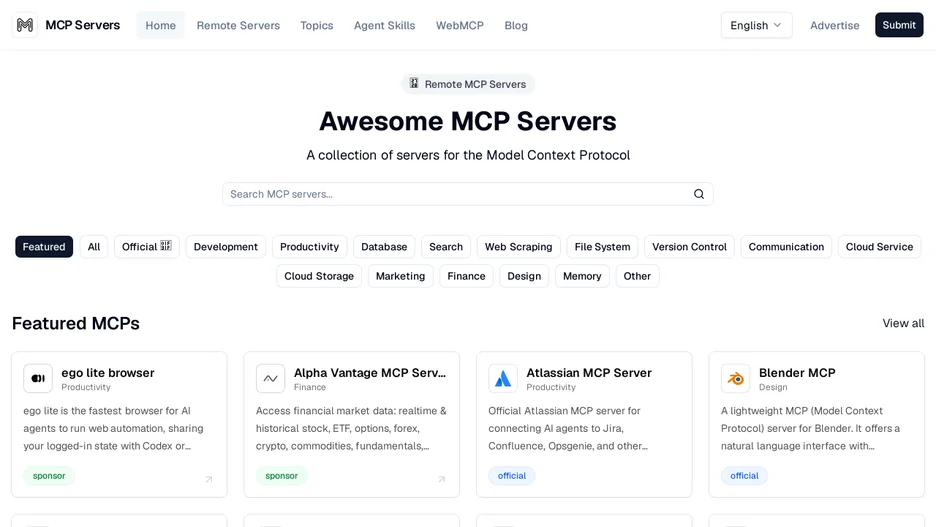Focus the Search MCP servers field
This screenshot has width=936, height=527.
tap(467, 194)
